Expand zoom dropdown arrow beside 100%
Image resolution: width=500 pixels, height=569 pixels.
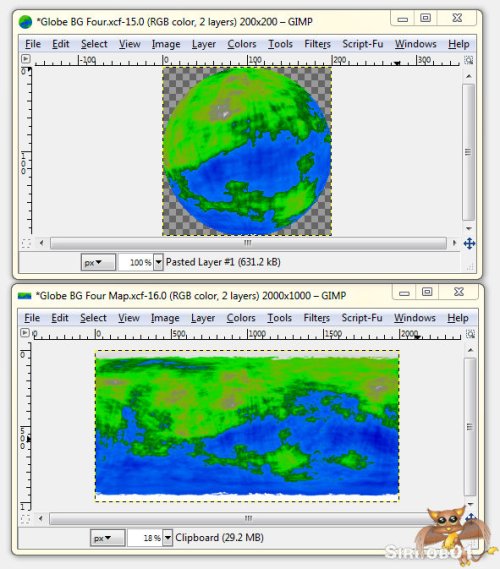158,262
